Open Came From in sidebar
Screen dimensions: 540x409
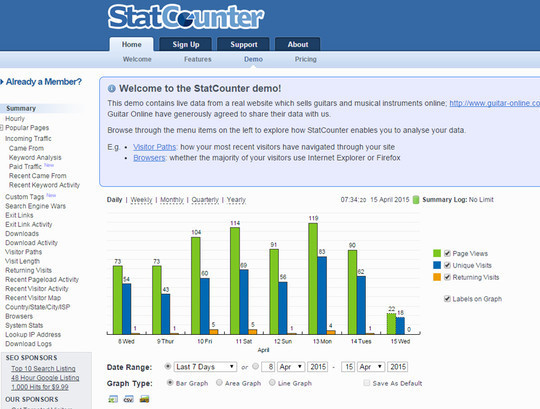(26, 148)
